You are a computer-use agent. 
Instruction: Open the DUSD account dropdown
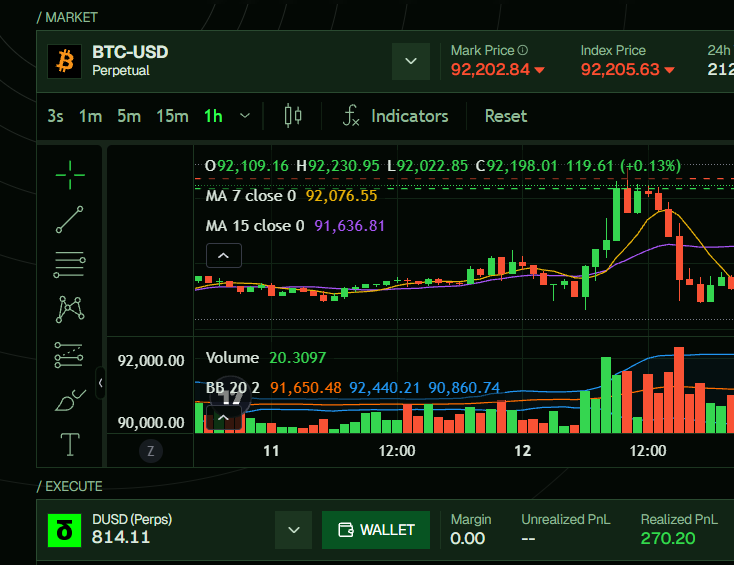click(294, 530)
